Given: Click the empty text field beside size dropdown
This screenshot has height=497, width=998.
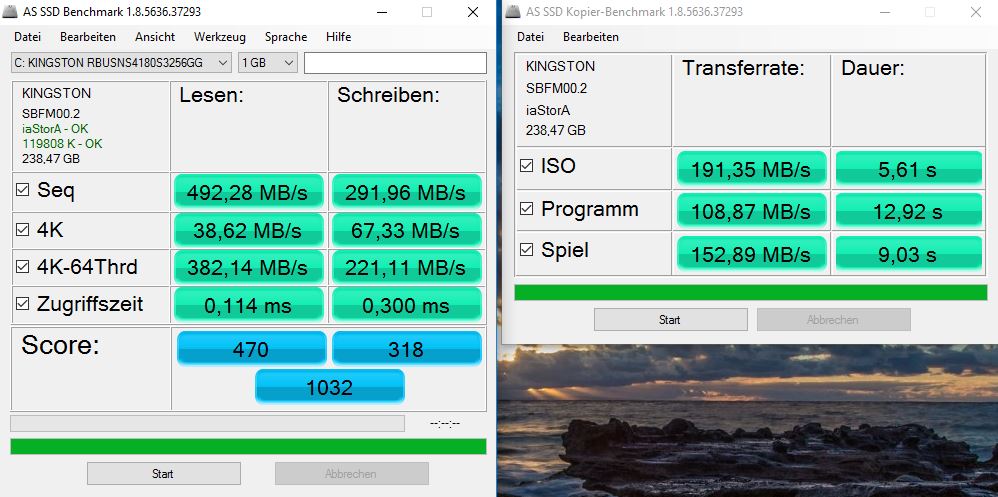Looking at the screenshot, I should click(395, 63).
